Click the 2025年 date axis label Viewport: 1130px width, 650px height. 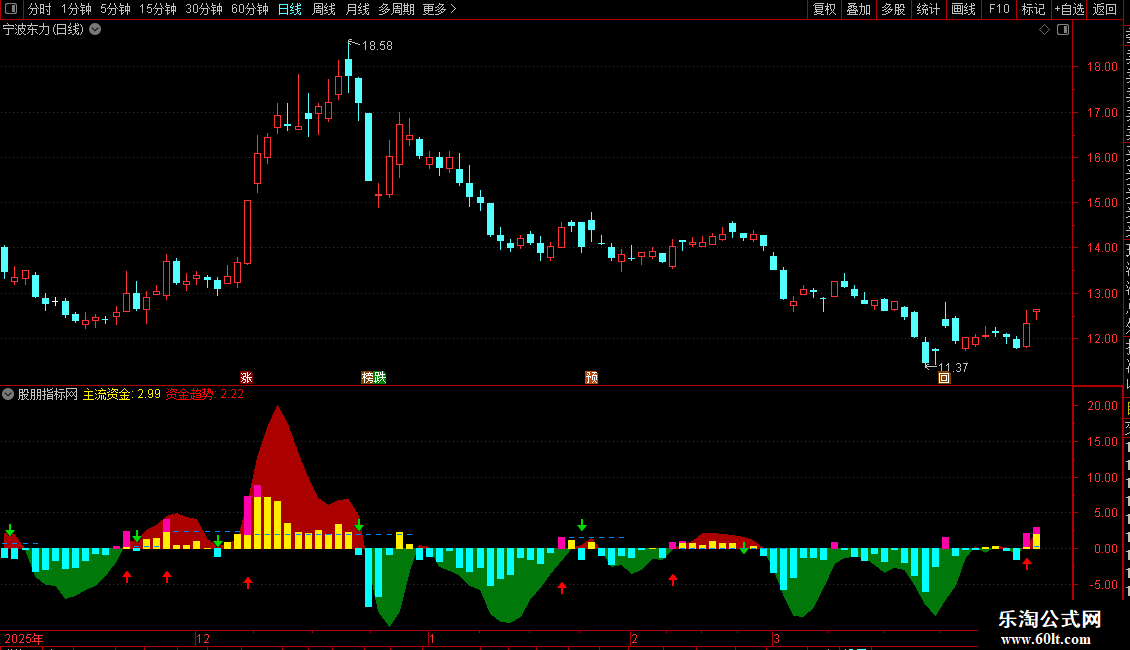(x=24, y=638)
